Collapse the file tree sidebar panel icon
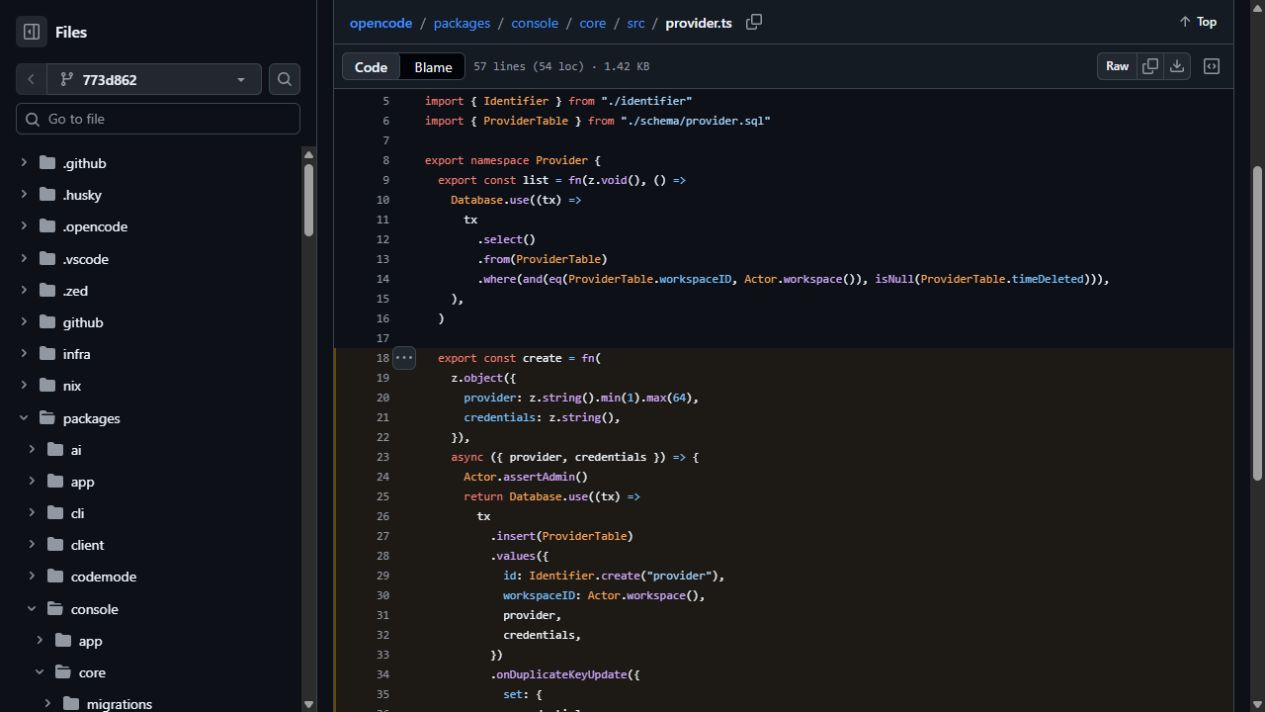1265x712 pixels. click(x=31, y=32)
